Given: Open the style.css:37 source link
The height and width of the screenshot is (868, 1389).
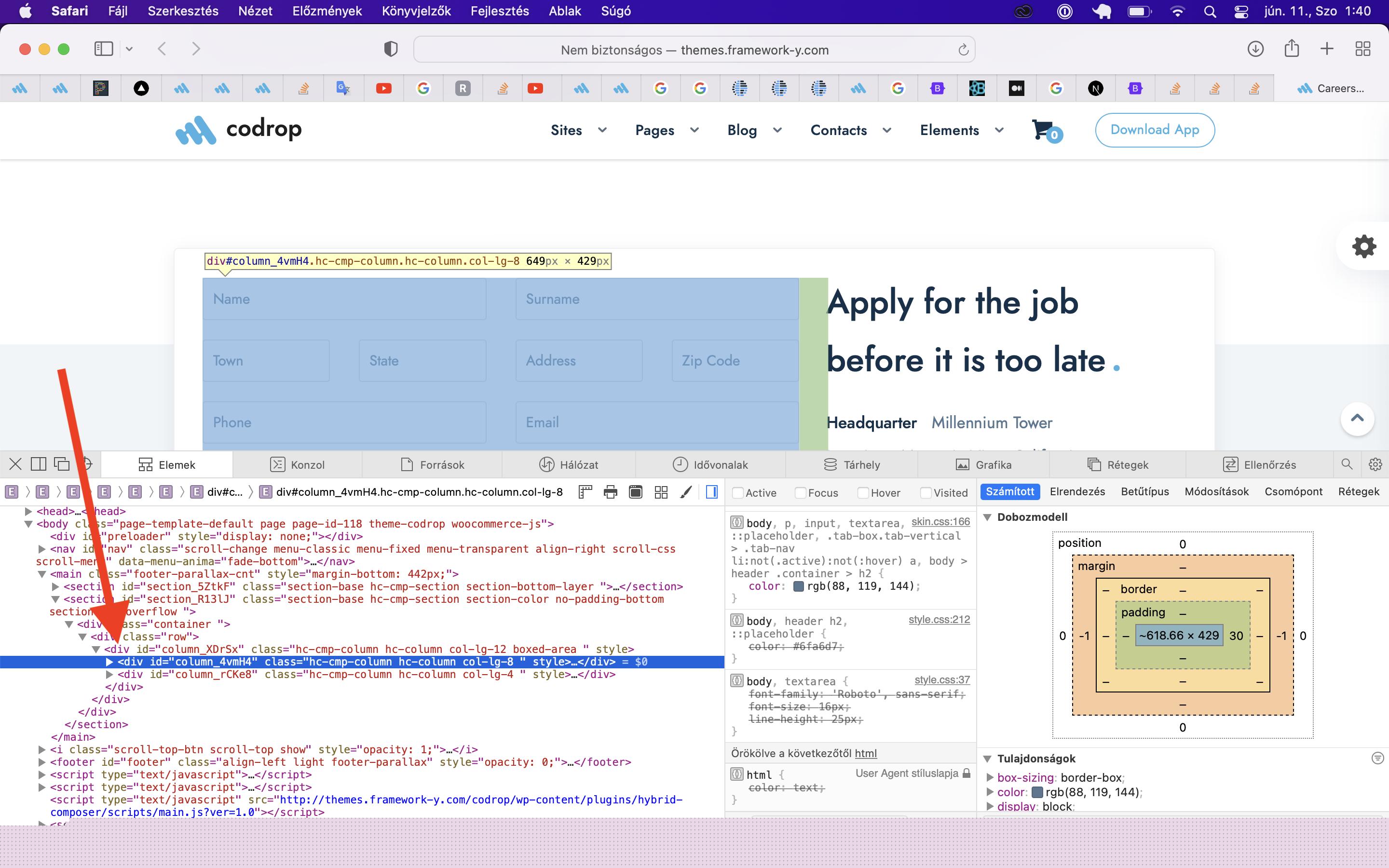Looking at the screenshot, I should (942, 680).
